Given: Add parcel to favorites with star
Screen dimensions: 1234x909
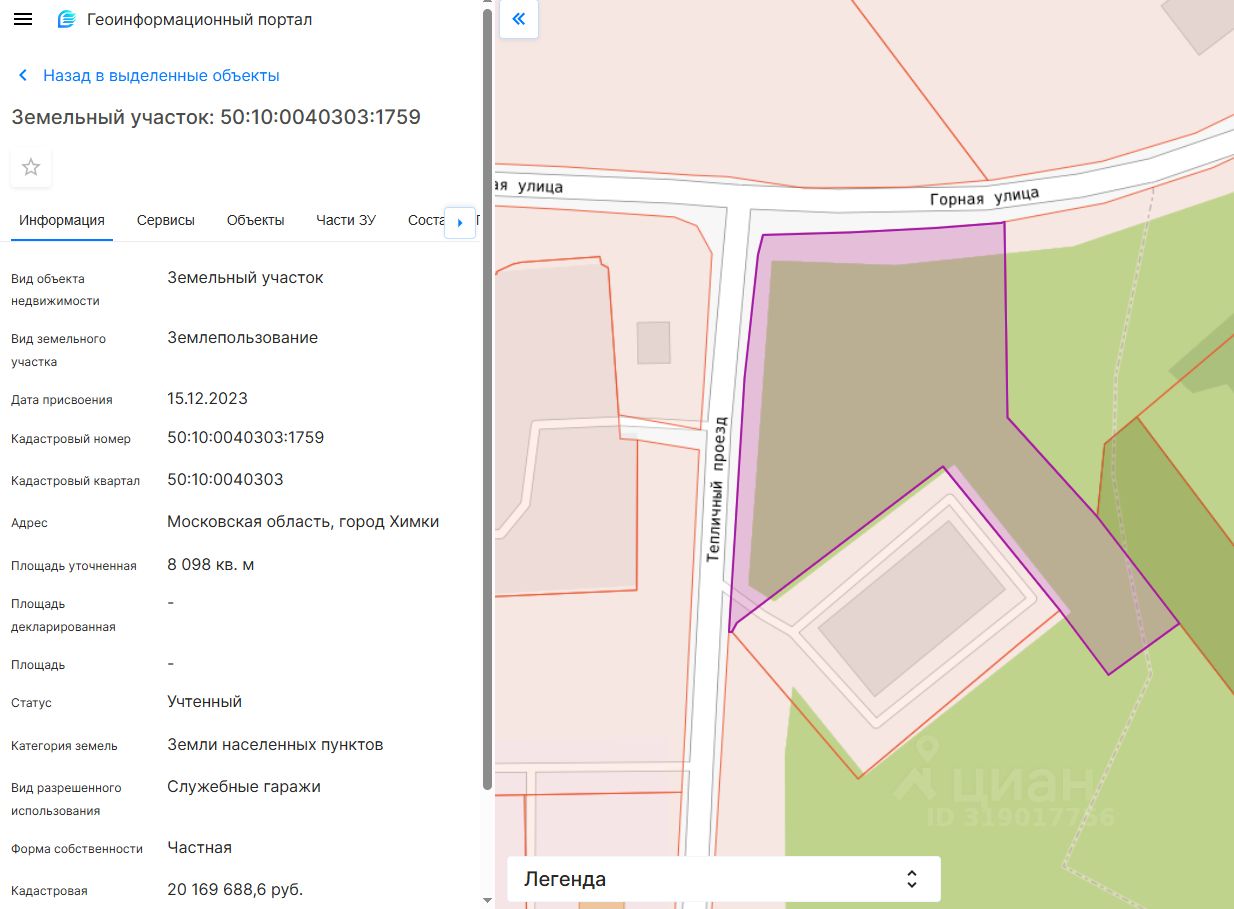Looking at the screenshot, I should 31,167.
